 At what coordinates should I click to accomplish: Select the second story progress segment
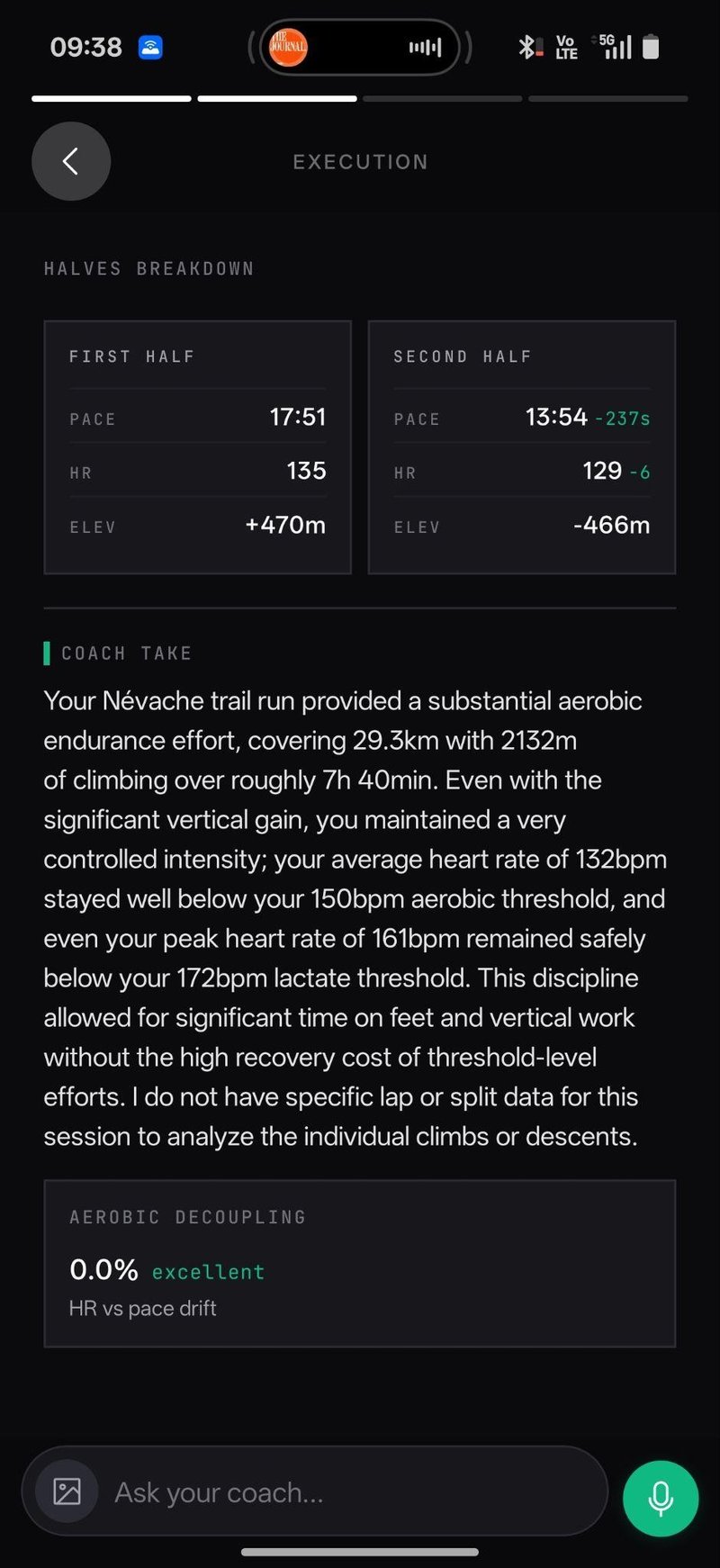coord(277,98)
